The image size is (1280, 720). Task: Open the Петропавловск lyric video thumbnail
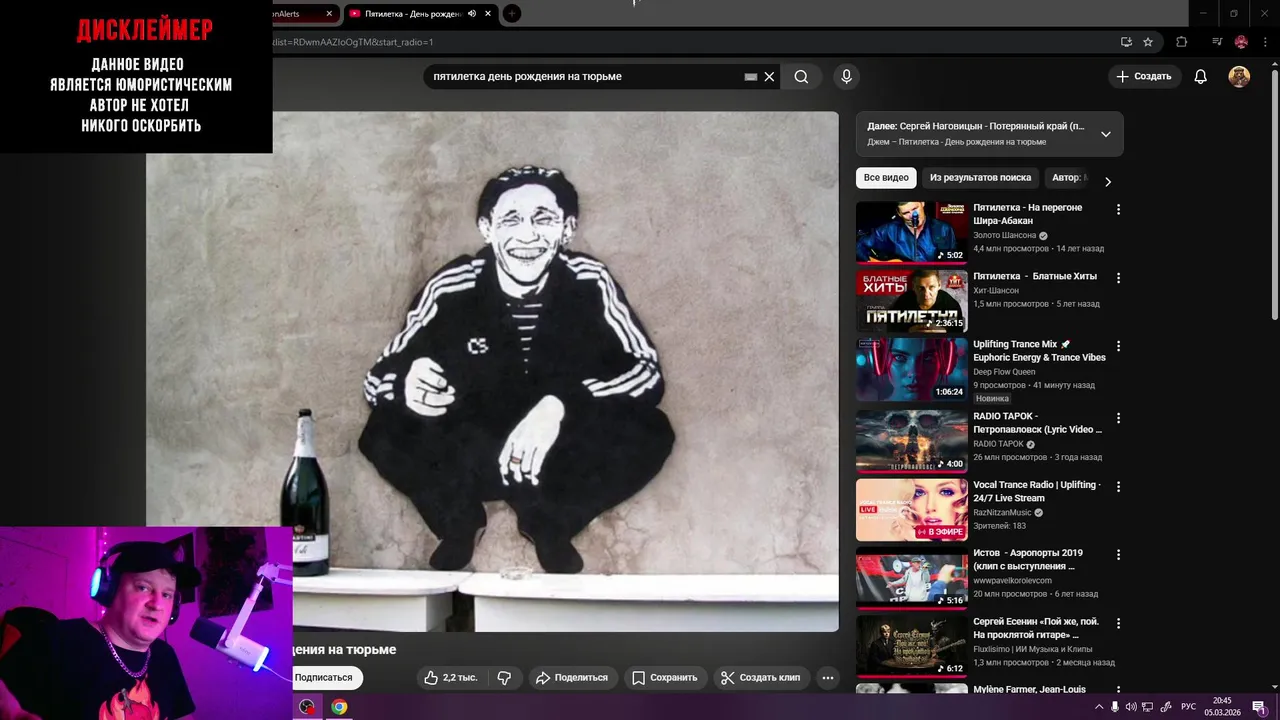point(911,441)
